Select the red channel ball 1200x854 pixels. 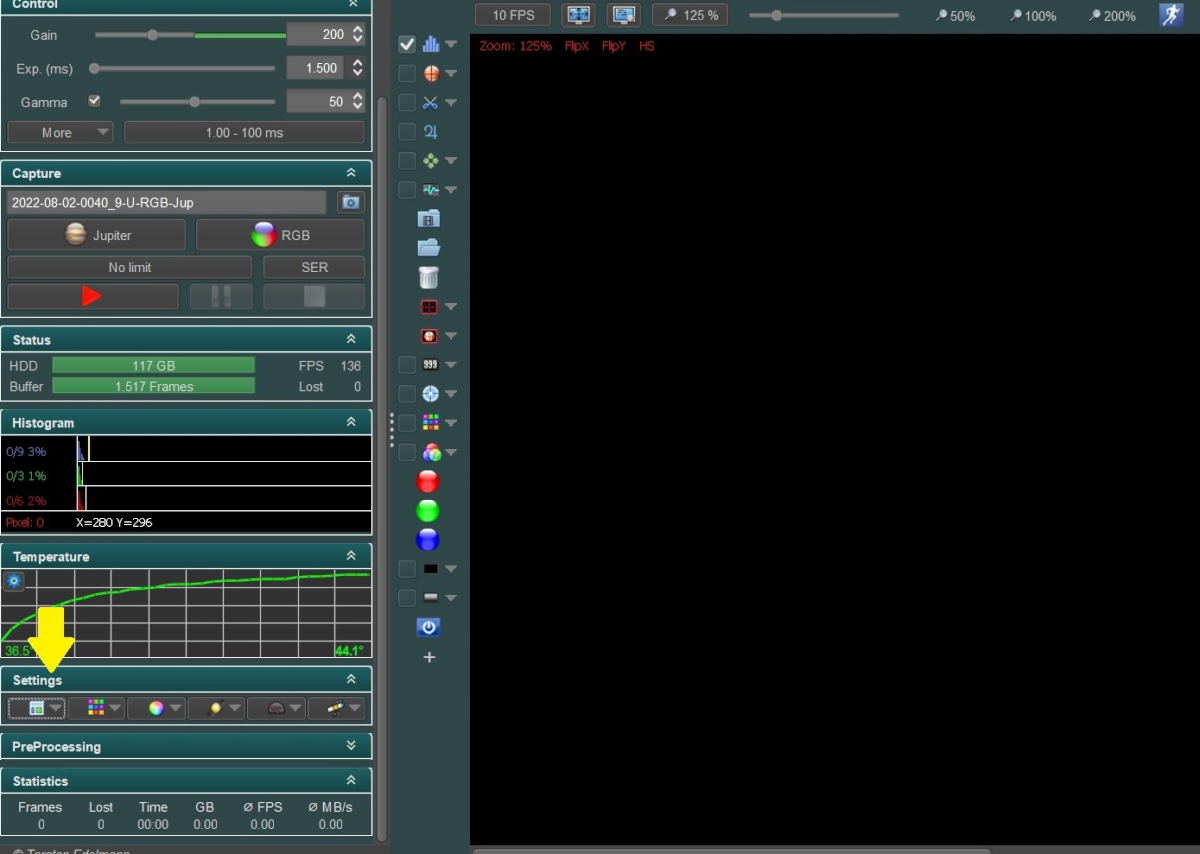click(x=428, y=482)
